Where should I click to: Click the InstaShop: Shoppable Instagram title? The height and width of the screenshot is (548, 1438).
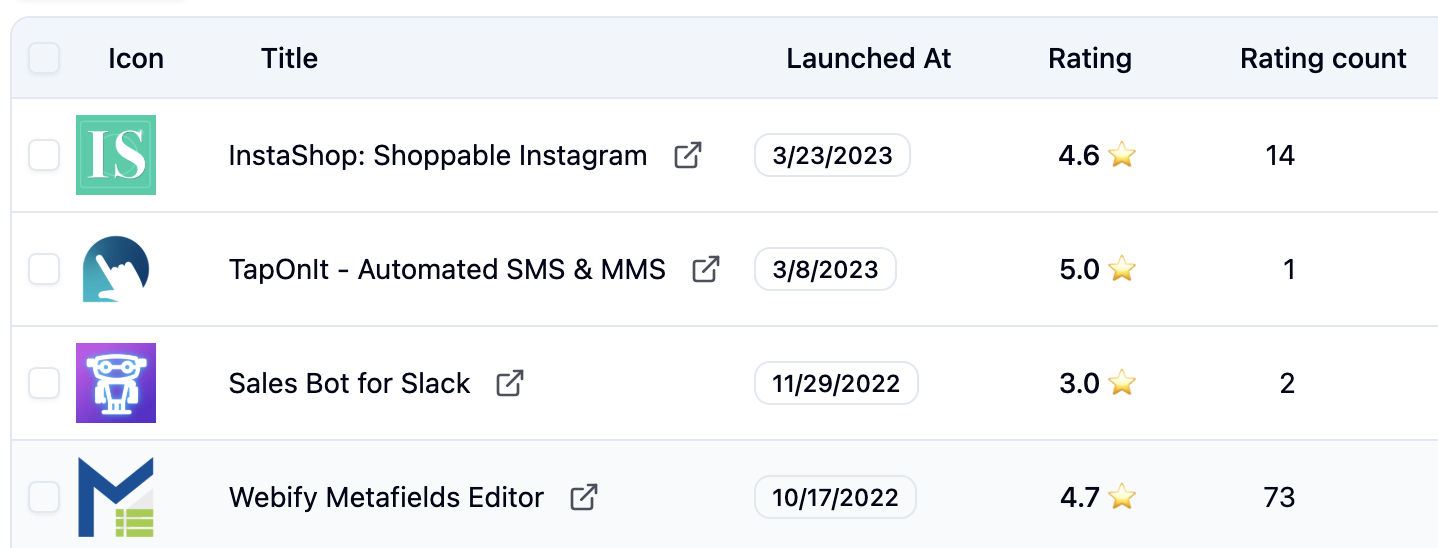point(438,156)
